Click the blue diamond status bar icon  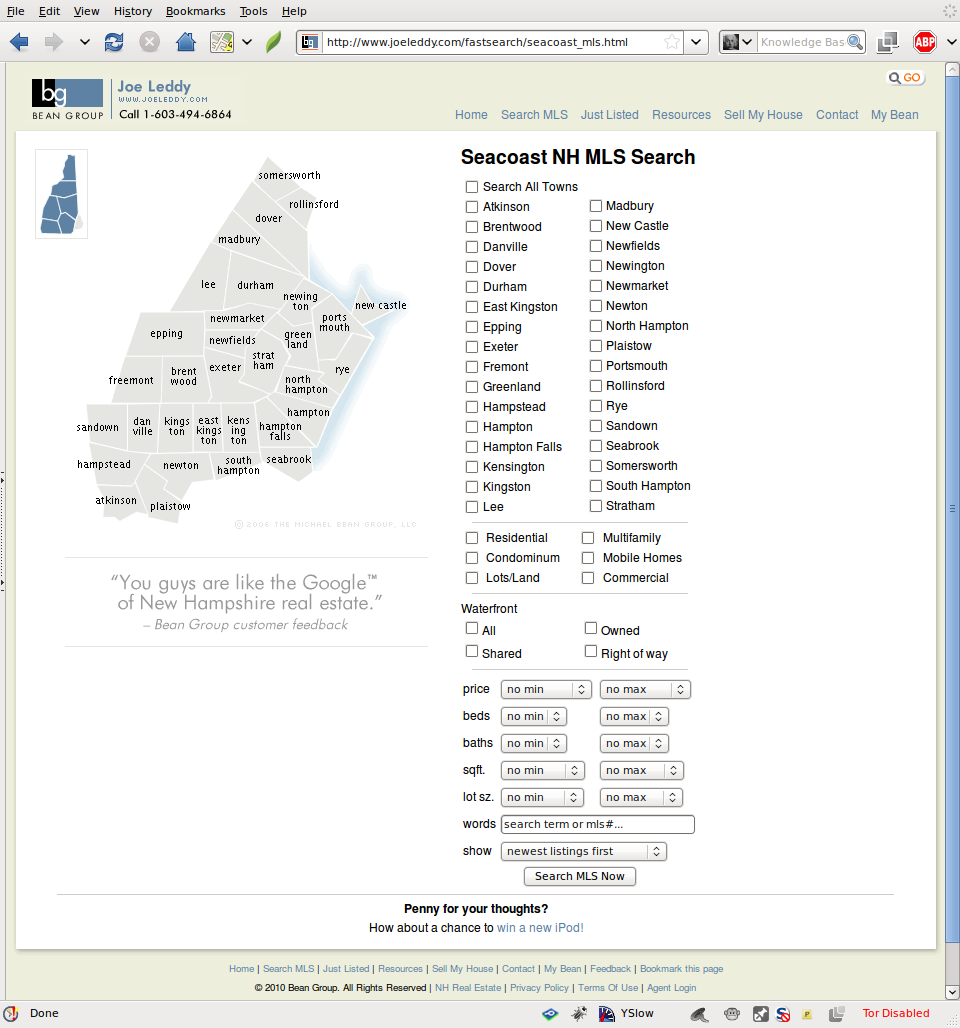550,1014
